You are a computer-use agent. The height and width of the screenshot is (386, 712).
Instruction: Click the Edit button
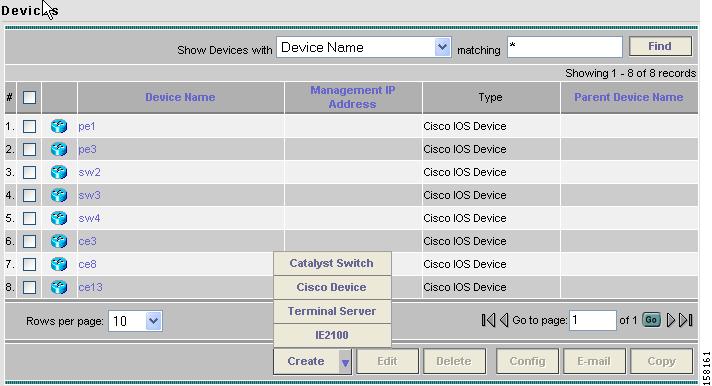pyautogui.click(x=387, y=361)
